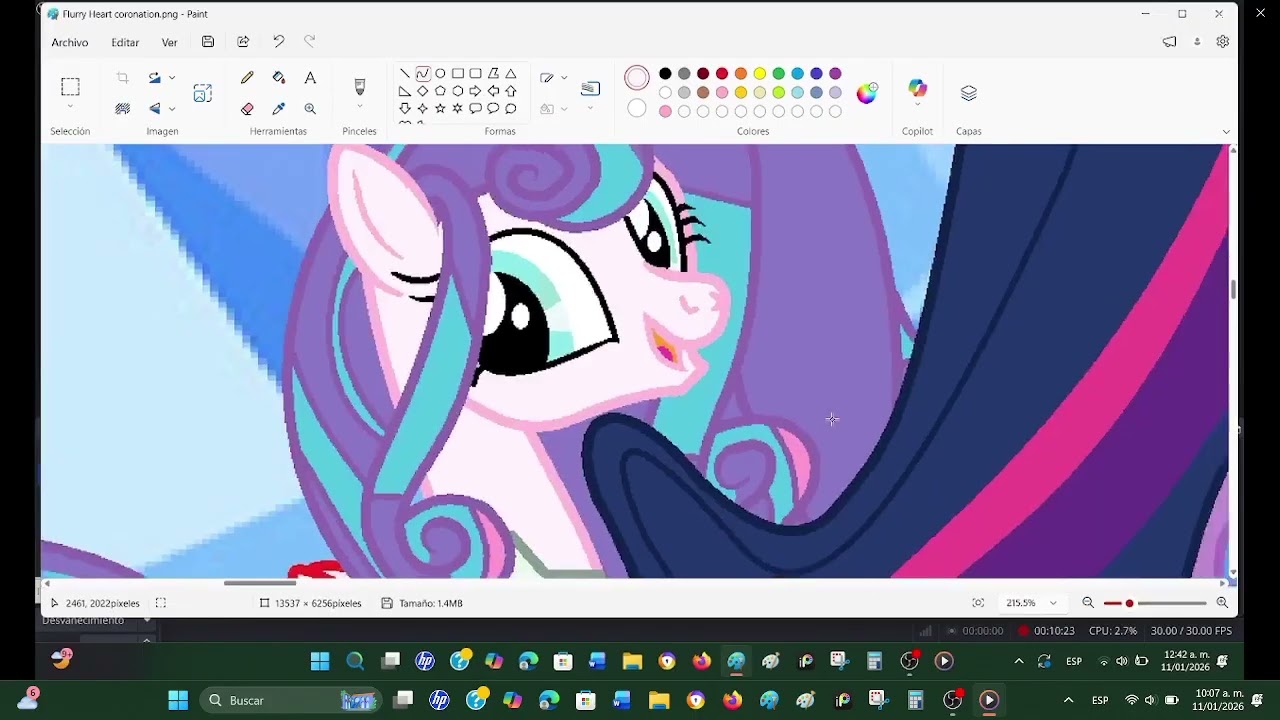Select the Fill bucket tool

(279, 78)
